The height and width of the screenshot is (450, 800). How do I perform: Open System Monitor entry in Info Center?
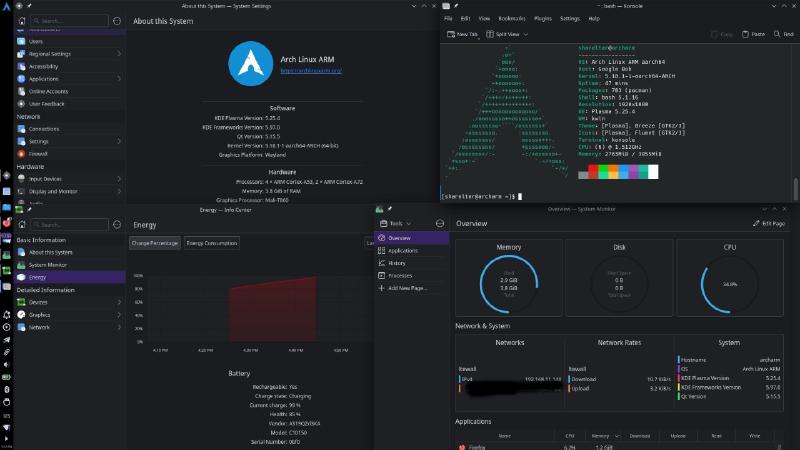69,265
